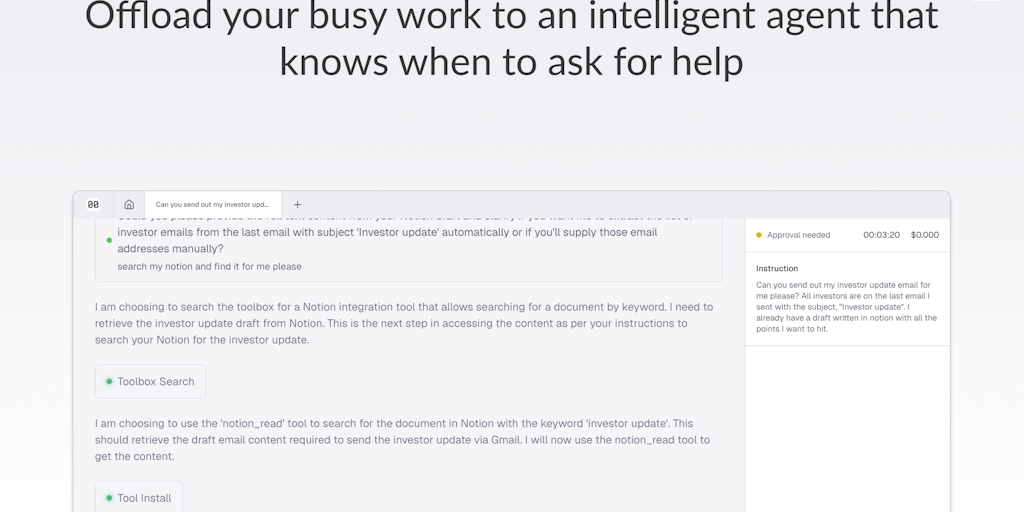
Task: Switch to the investor update conversation tab
Action: click(x=212, y=204)
